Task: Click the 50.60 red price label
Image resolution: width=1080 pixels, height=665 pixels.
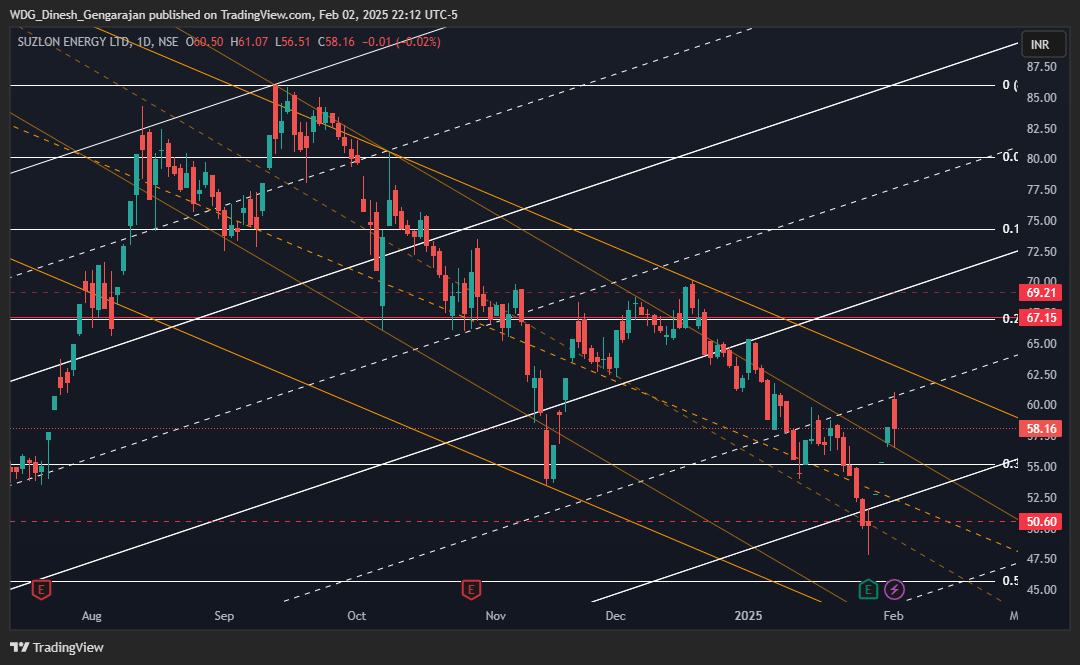Action: coord(1041,522)
